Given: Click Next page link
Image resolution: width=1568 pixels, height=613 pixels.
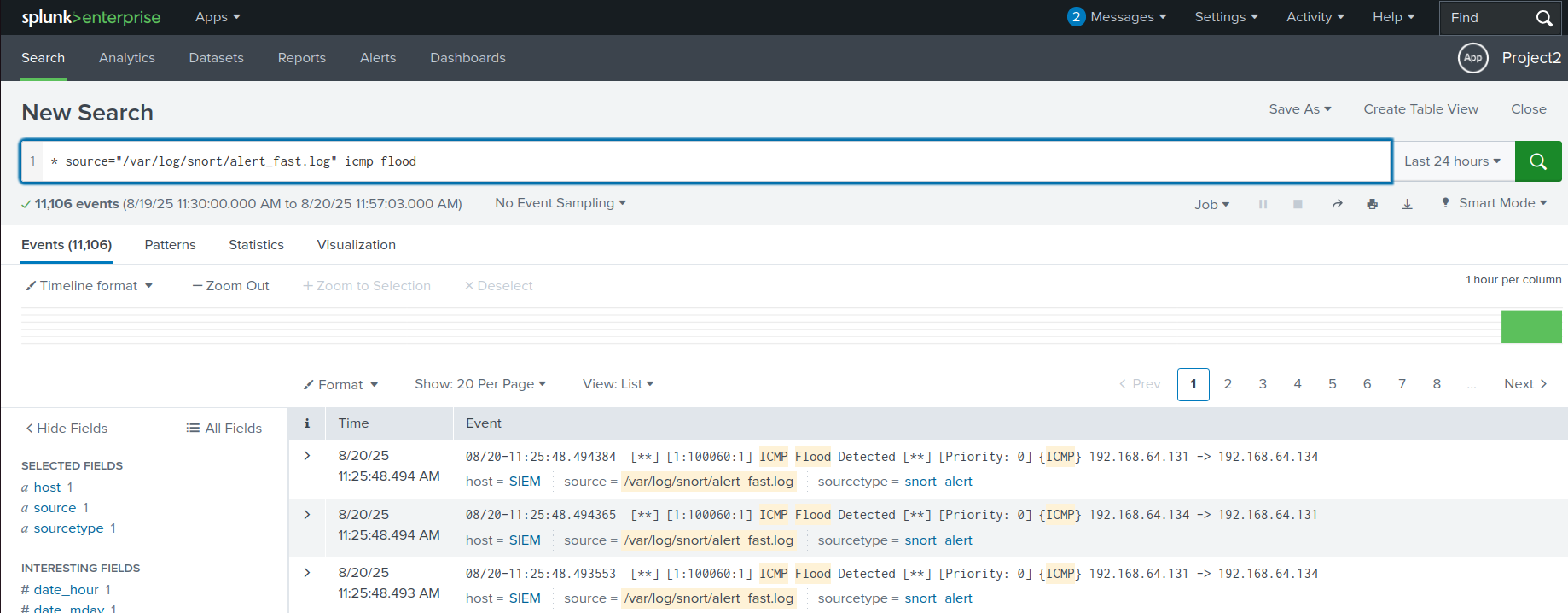Looking at the screenshot, I should tap(1525, 384).
